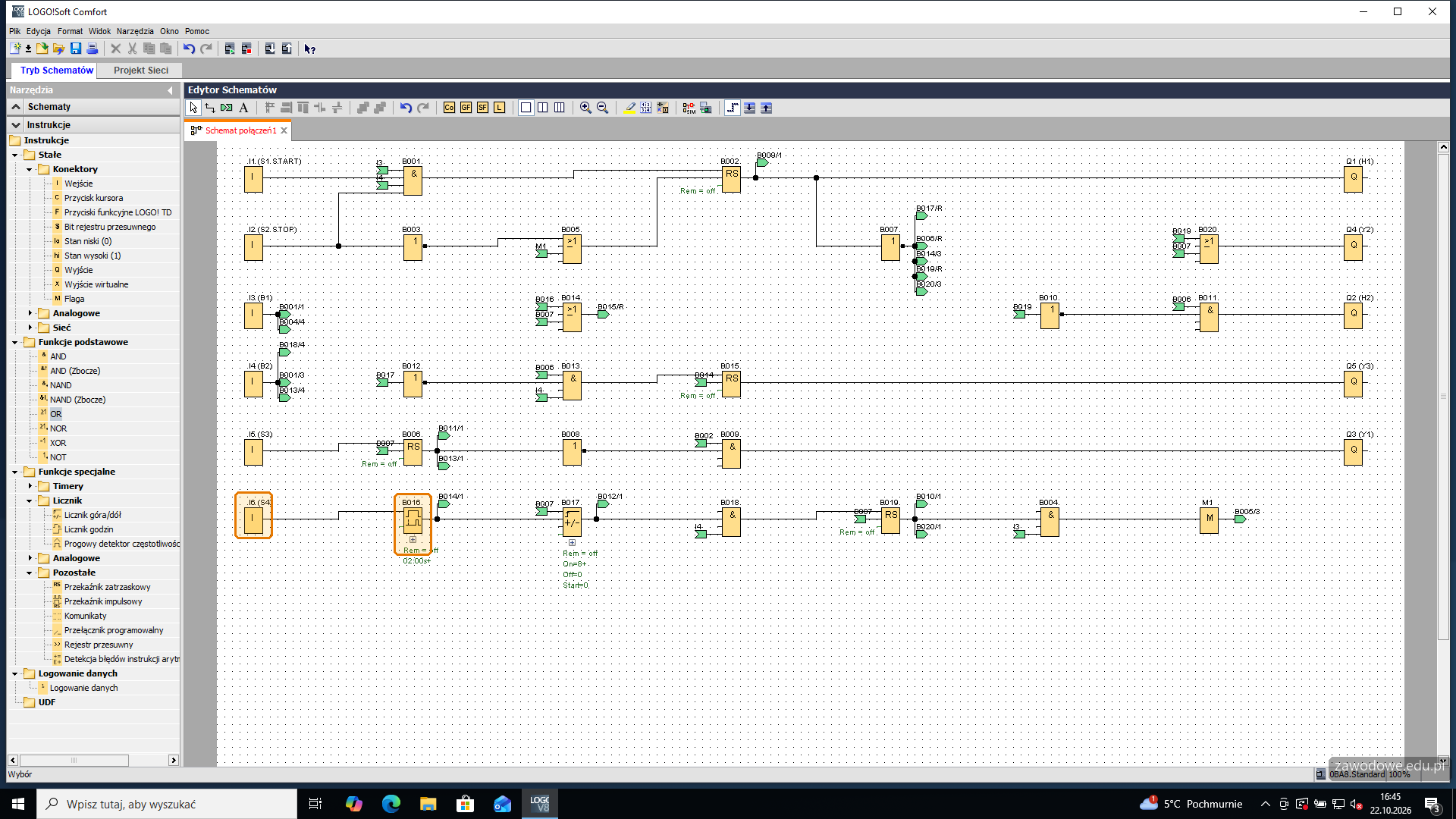Start simulation with the SIM icon
1456x819 pixels.
pos(689,108)
